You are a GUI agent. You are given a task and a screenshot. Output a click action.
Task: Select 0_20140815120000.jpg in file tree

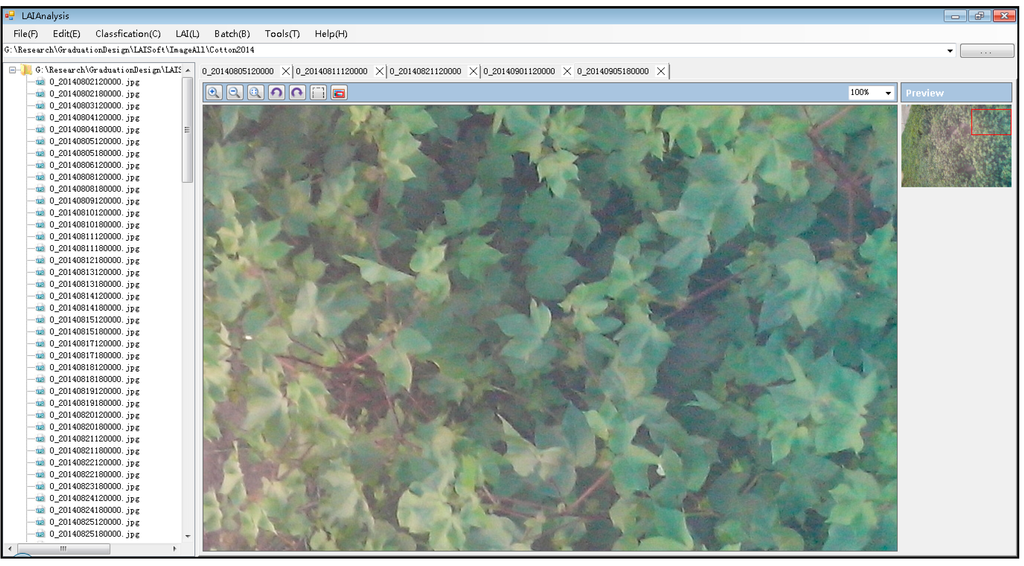[94, 320]
